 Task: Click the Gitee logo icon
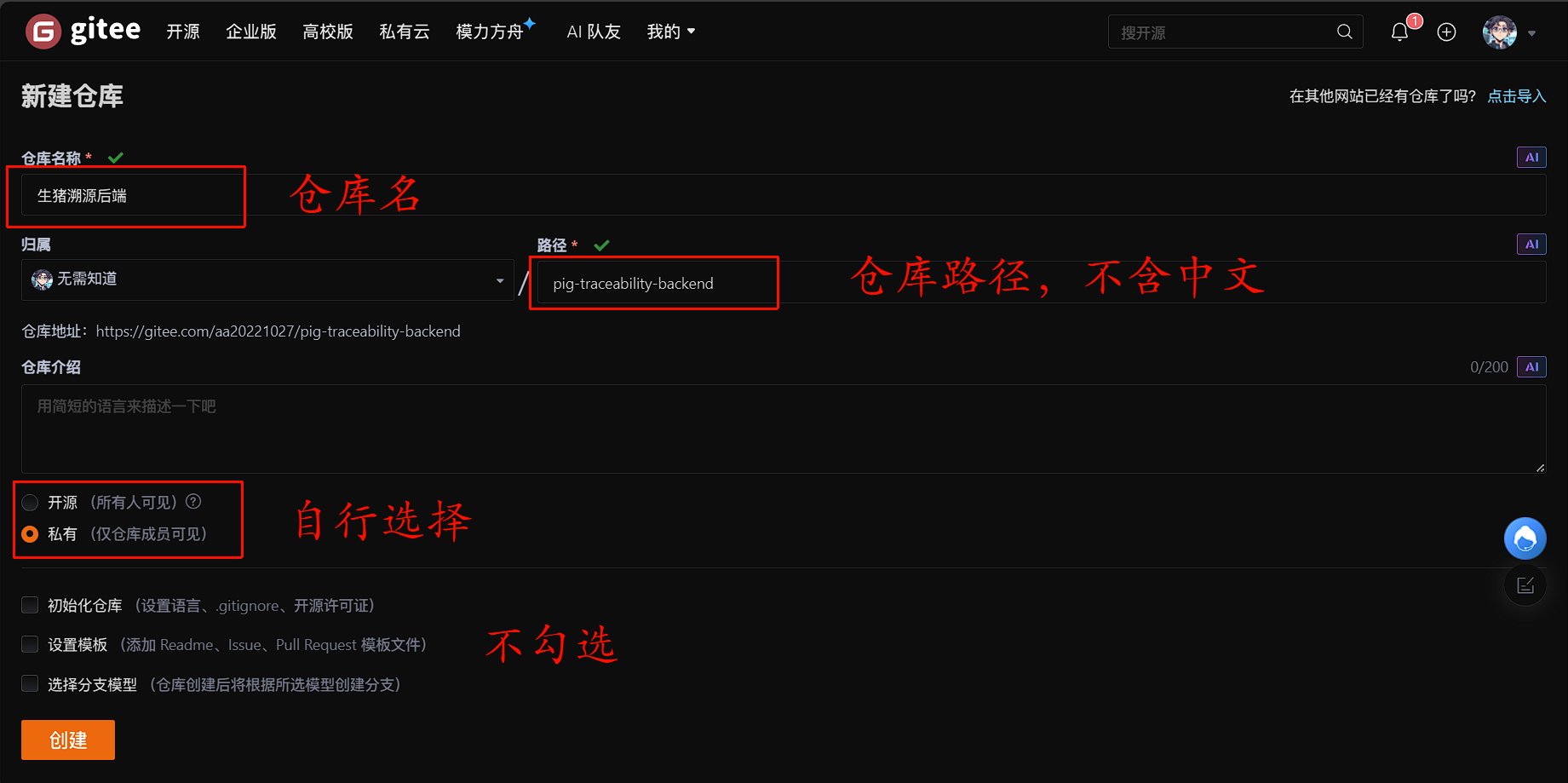(43, 32)
